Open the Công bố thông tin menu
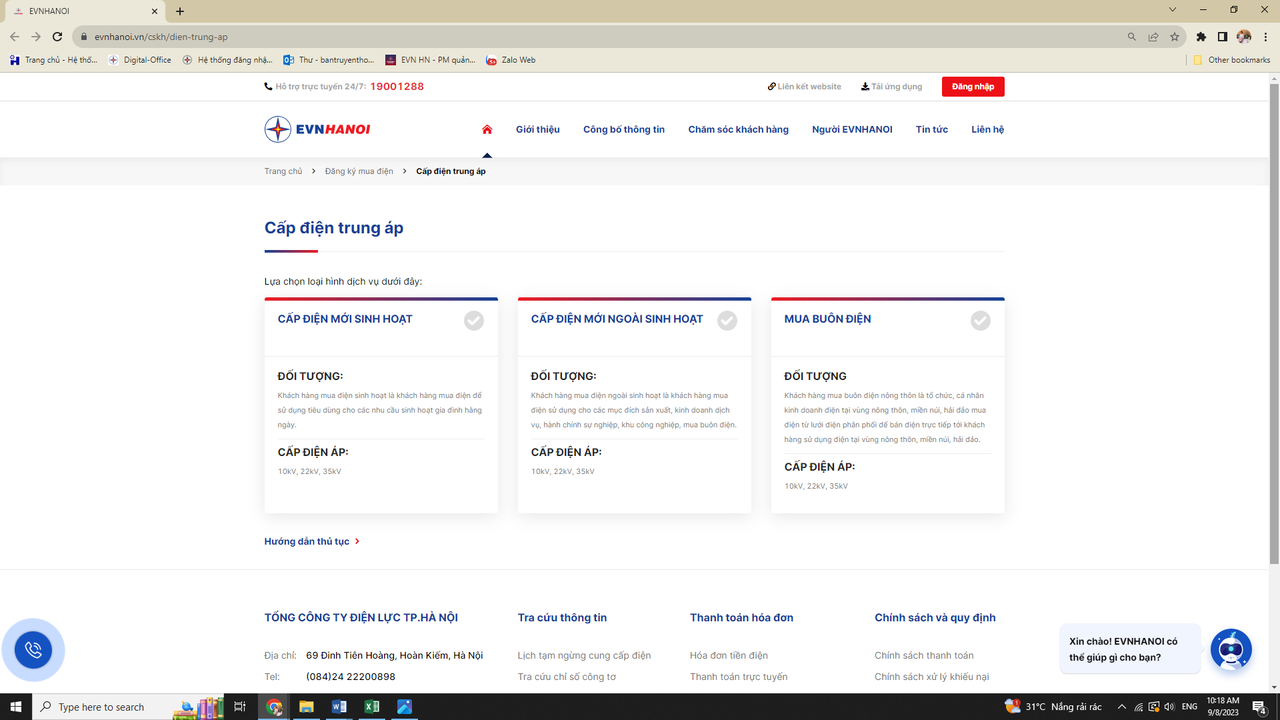The image size is (1280, 720). click(x=624, y=129)
